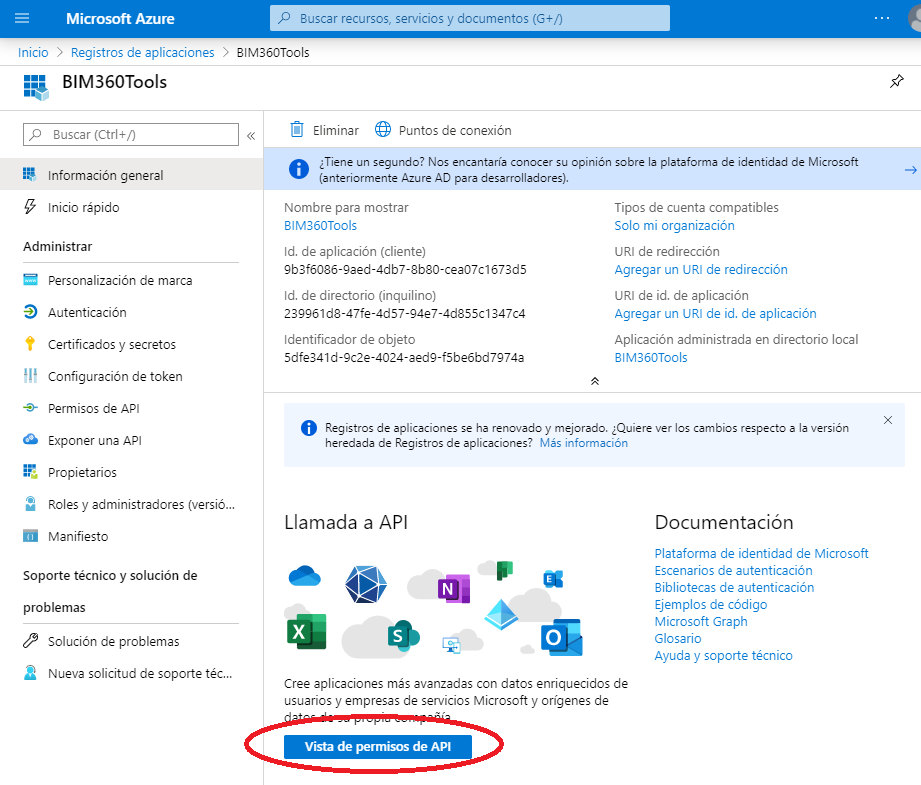
Task: Click the Nueva solicitud de soporte icon
Action: point(30,672)
